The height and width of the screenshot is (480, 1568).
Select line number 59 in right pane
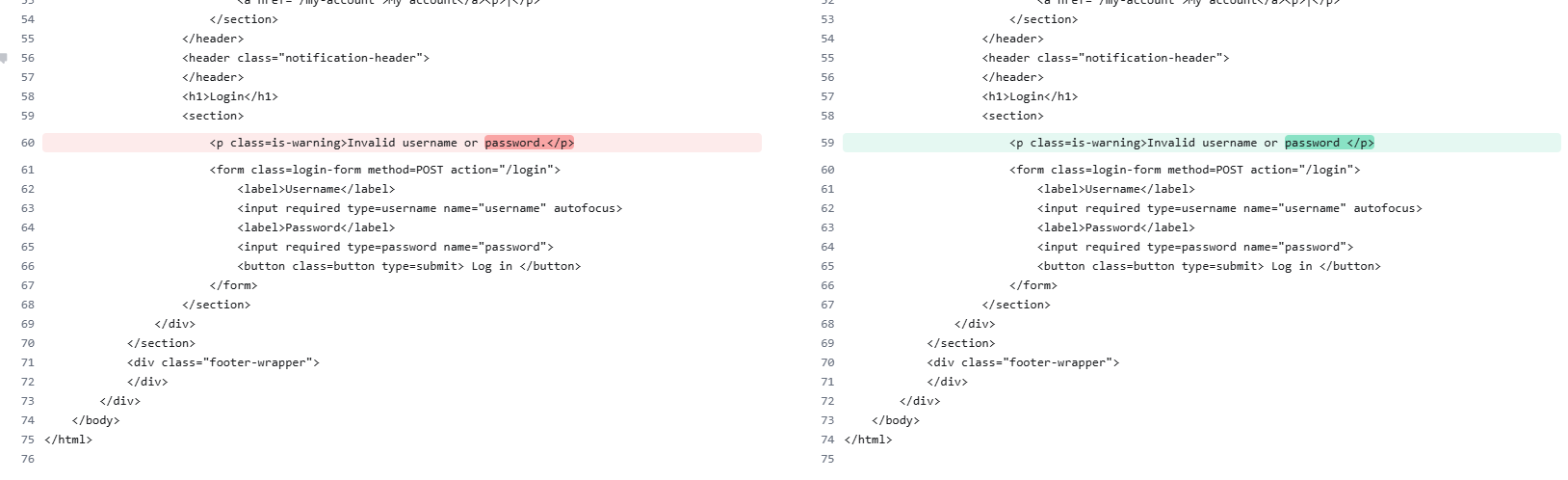[x=827, y=143]
